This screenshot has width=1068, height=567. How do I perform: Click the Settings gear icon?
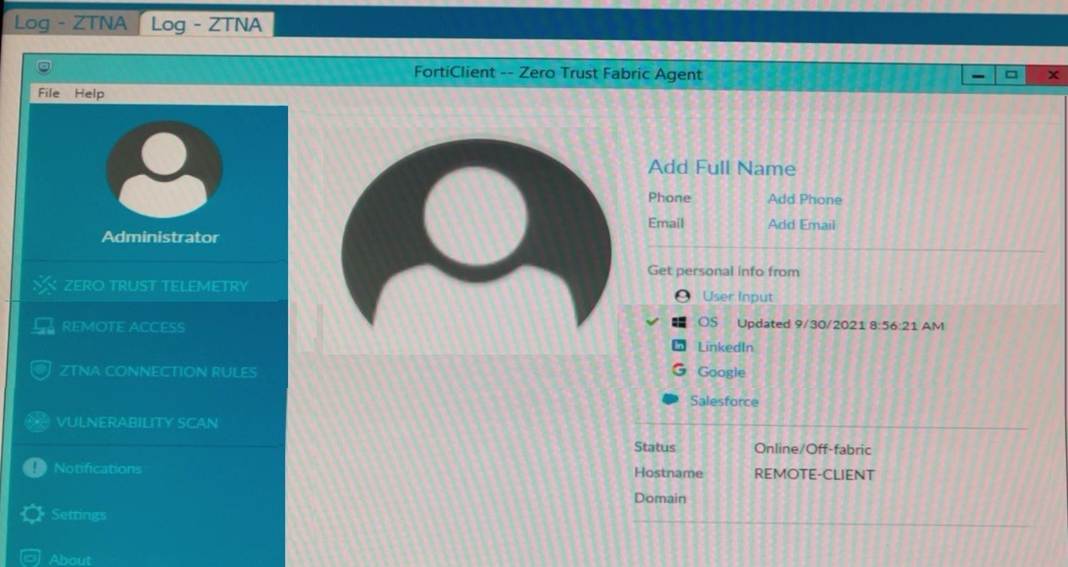point(34,514)
